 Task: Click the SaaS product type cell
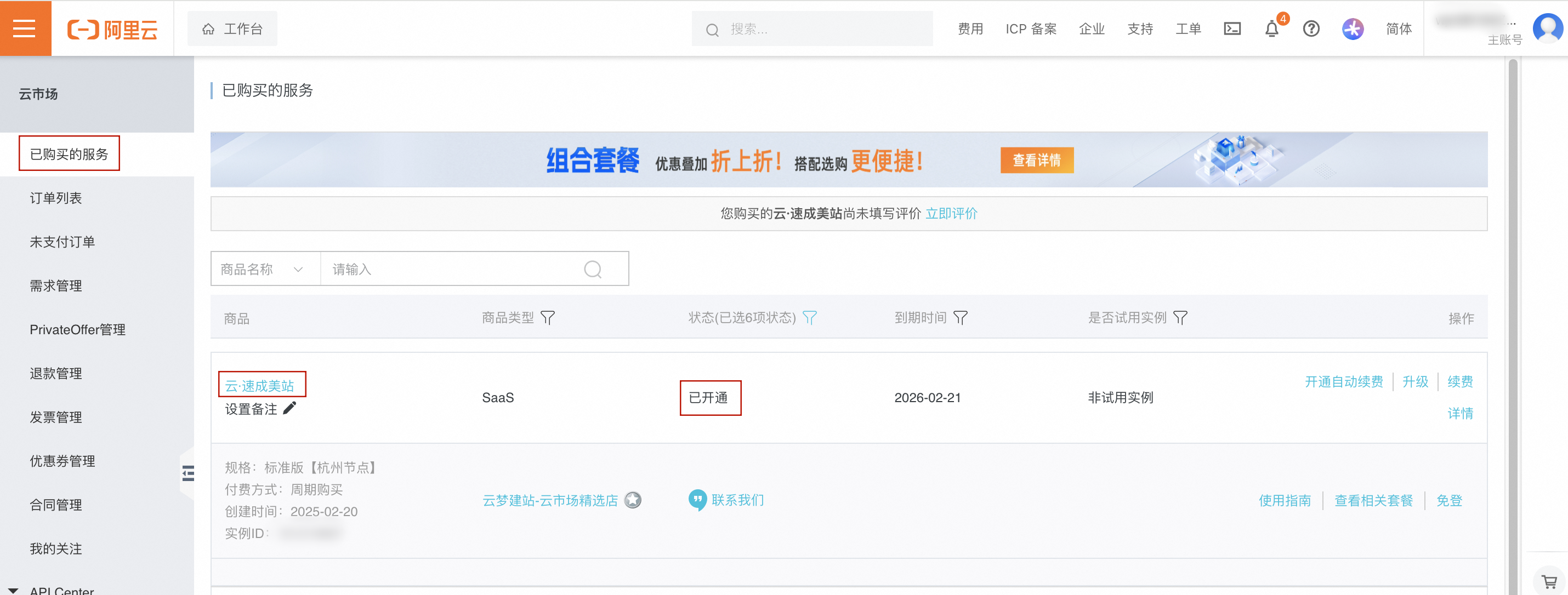click(498, 397)
